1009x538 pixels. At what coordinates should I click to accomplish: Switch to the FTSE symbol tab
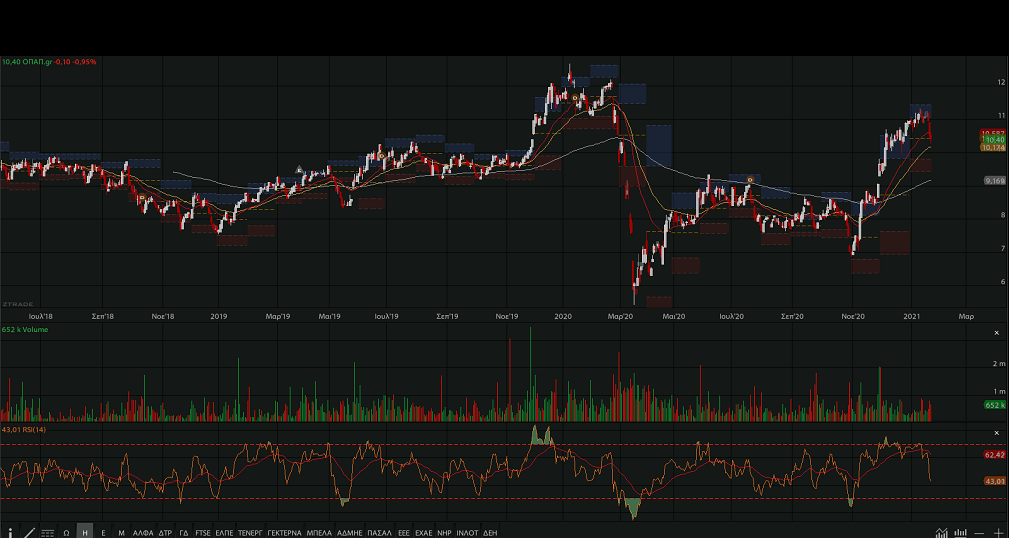[203, 533]
